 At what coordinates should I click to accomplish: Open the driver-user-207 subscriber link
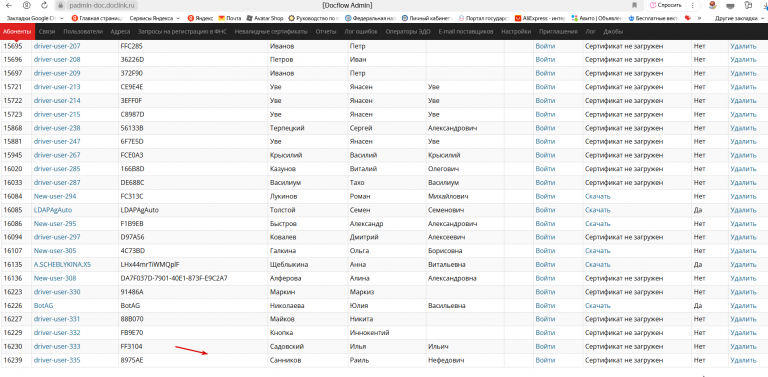pyautogui.click(x=57, y=46)
